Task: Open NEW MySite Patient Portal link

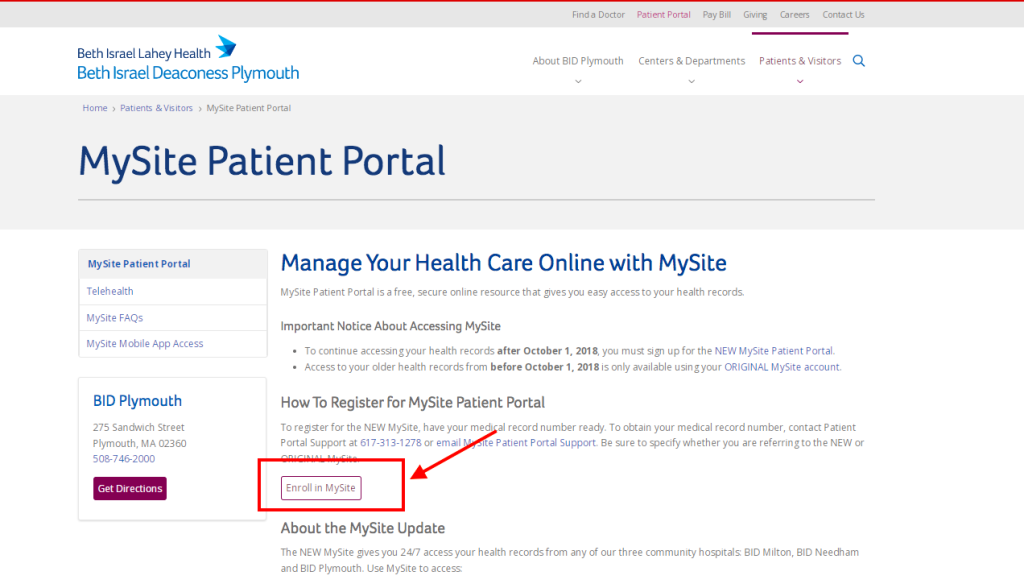Action: click(774, 351)
